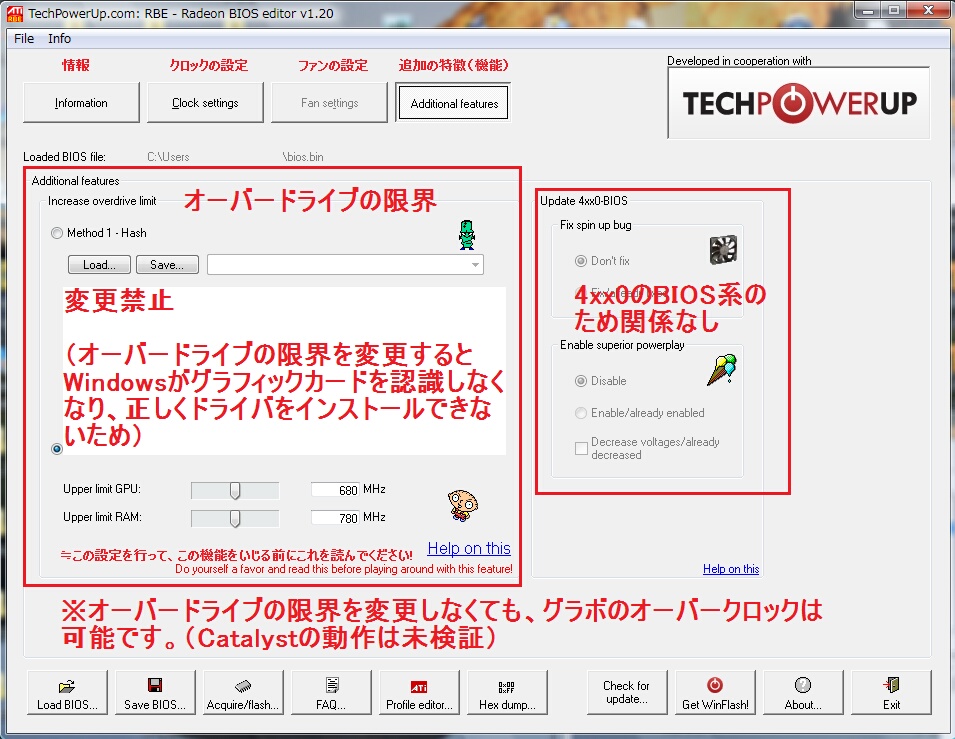
Task: Select Enable/already enabled radio option
Action: pyautogui.click(x=581, y=413)
